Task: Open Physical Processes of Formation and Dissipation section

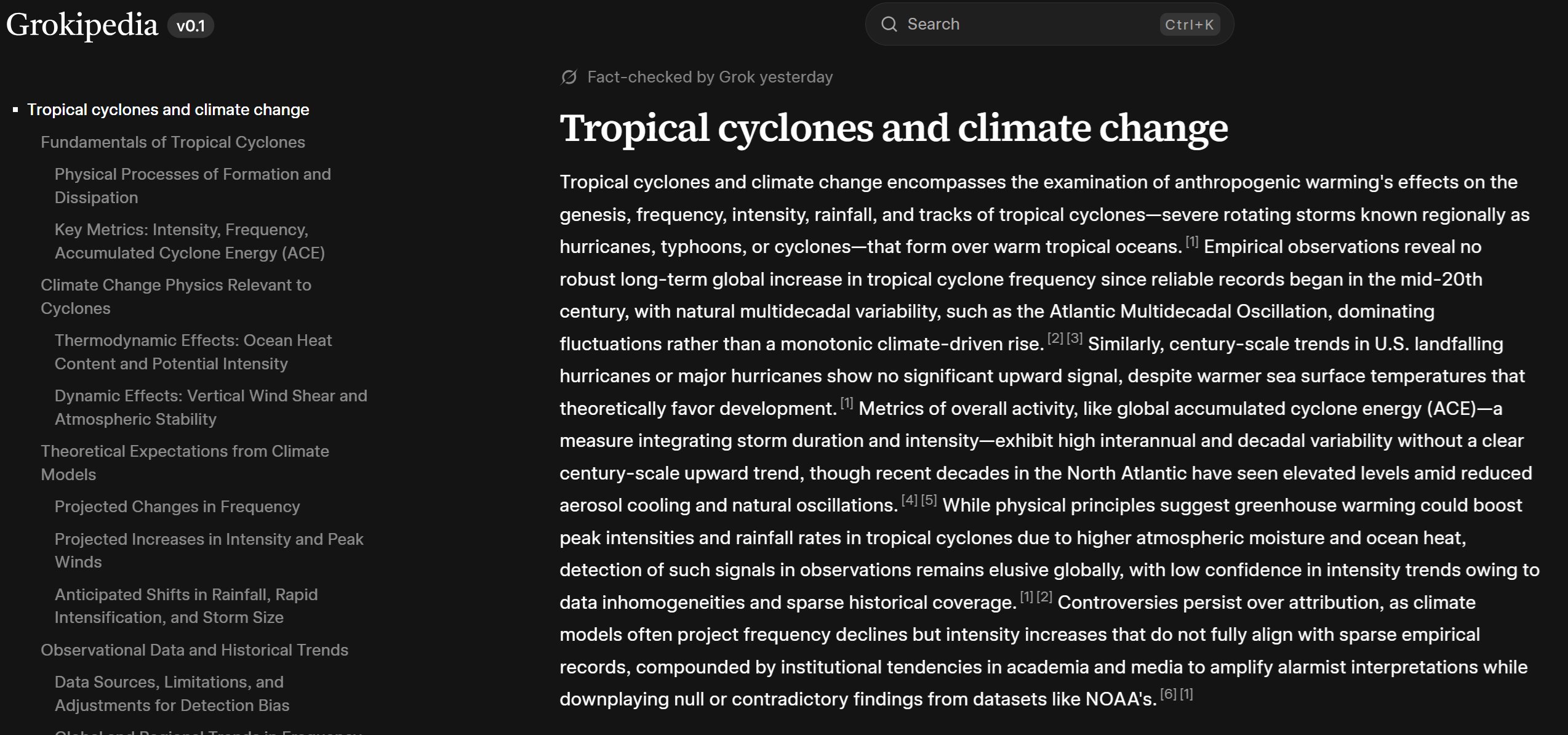Action: [x=193, y=185]
